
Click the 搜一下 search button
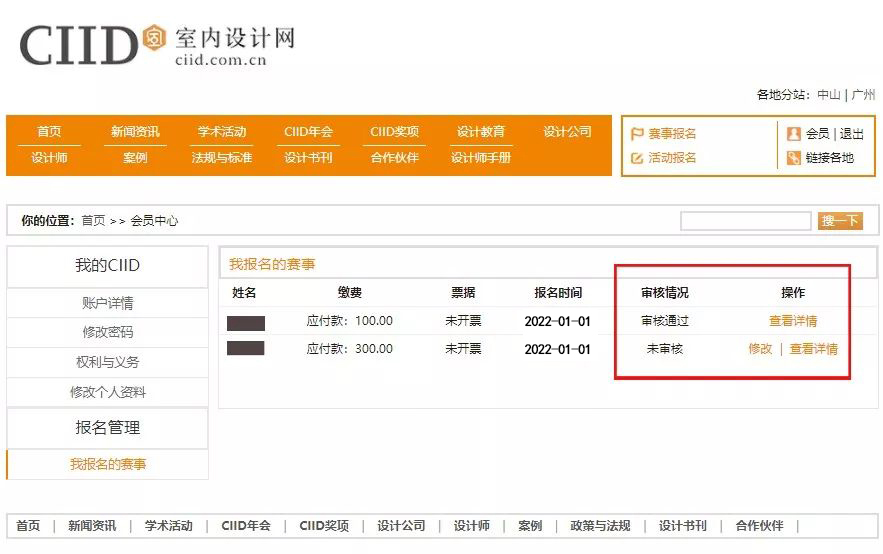coord(840,221)
